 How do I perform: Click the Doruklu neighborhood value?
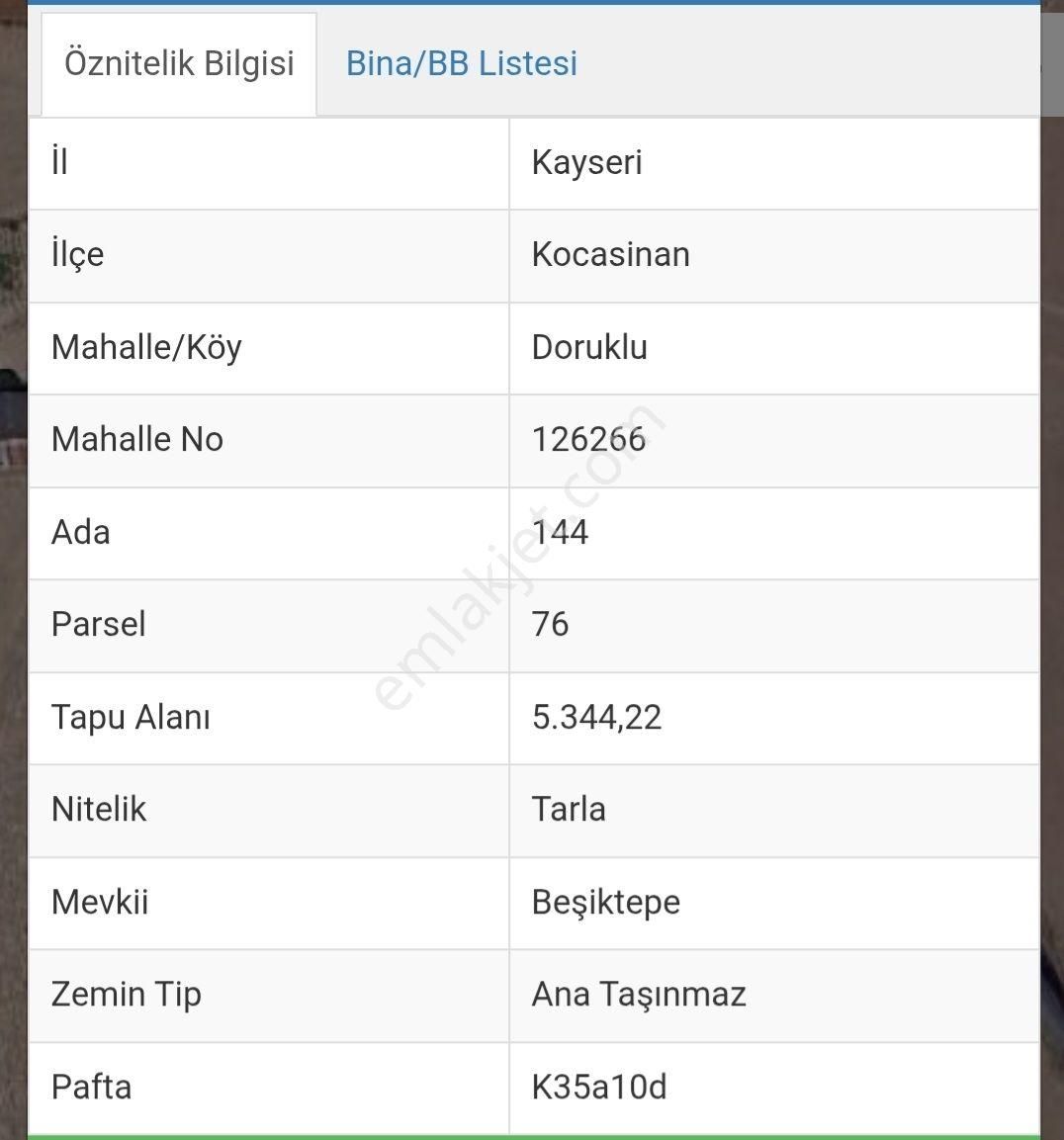coord(589,347)
